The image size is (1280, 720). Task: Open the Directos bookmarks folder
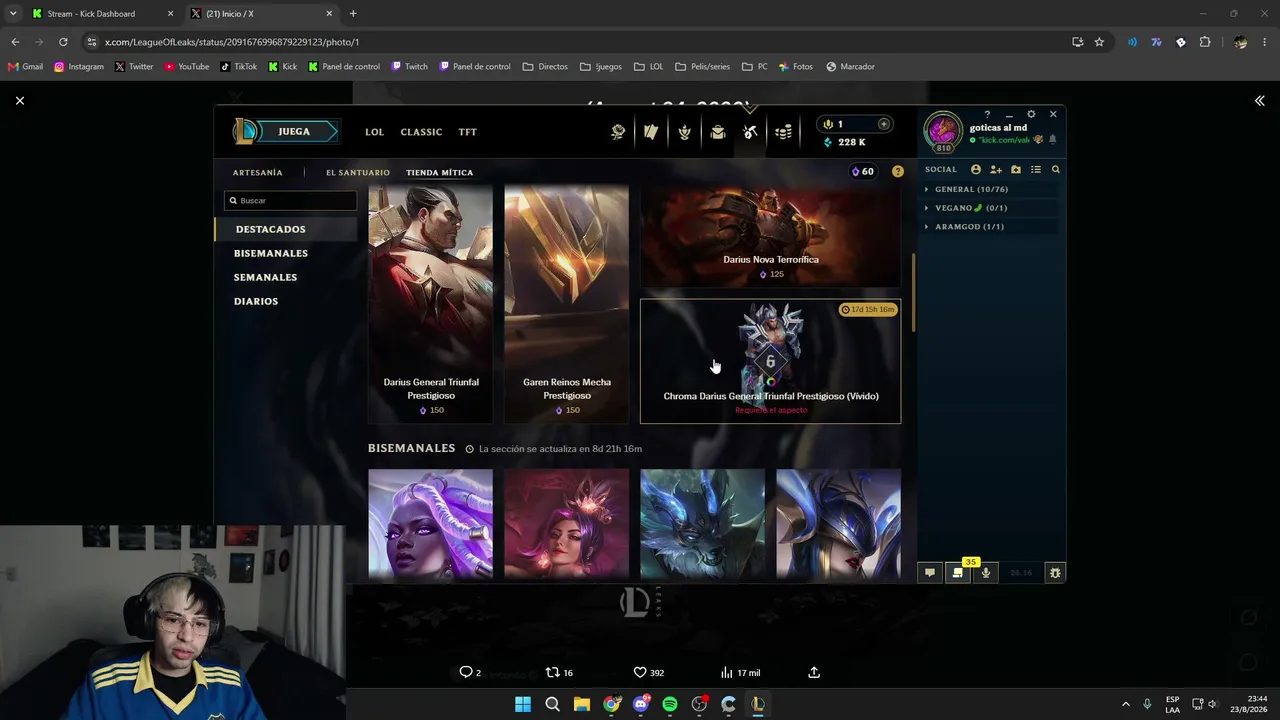(545, 67)
